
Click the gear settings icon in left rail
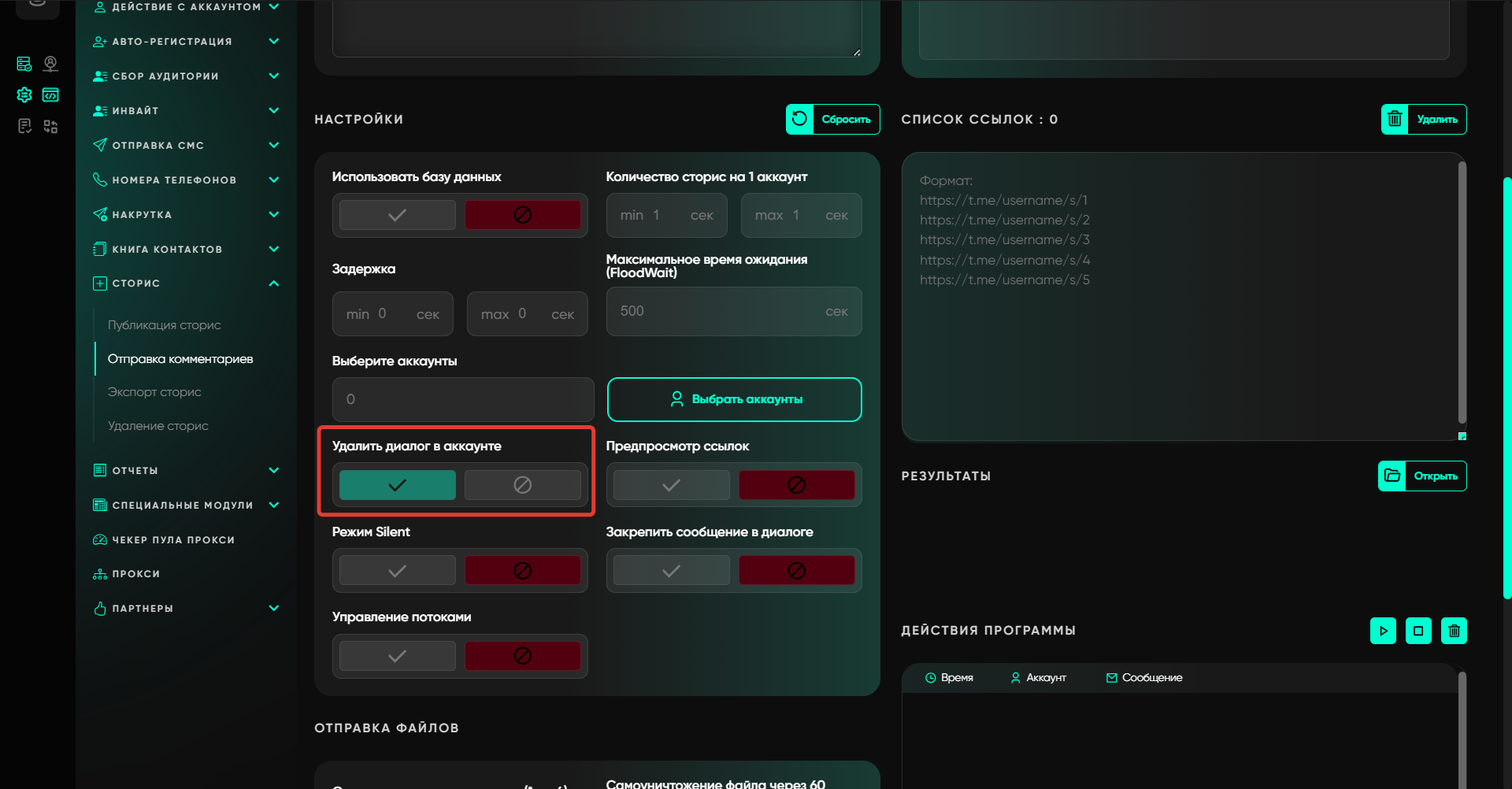24,95
